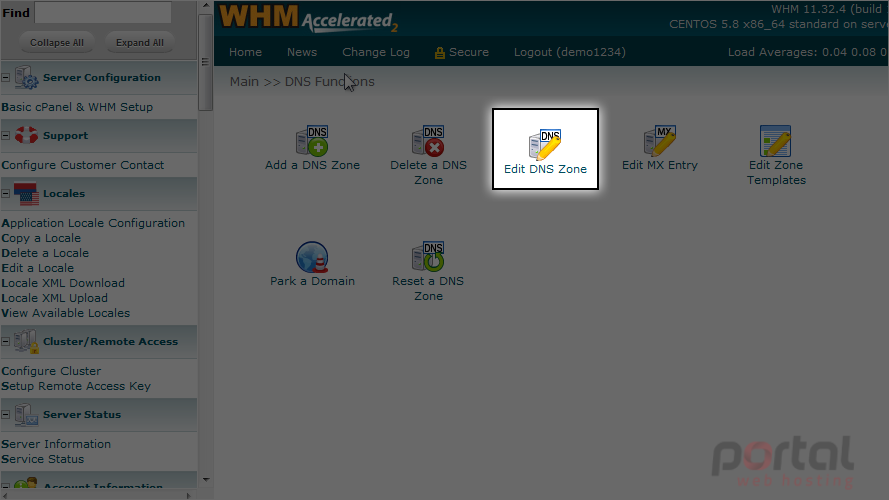Screen dimensions: 889x500
Task: Open the Reset a DNS Zone icon
Action: point(428,257)
